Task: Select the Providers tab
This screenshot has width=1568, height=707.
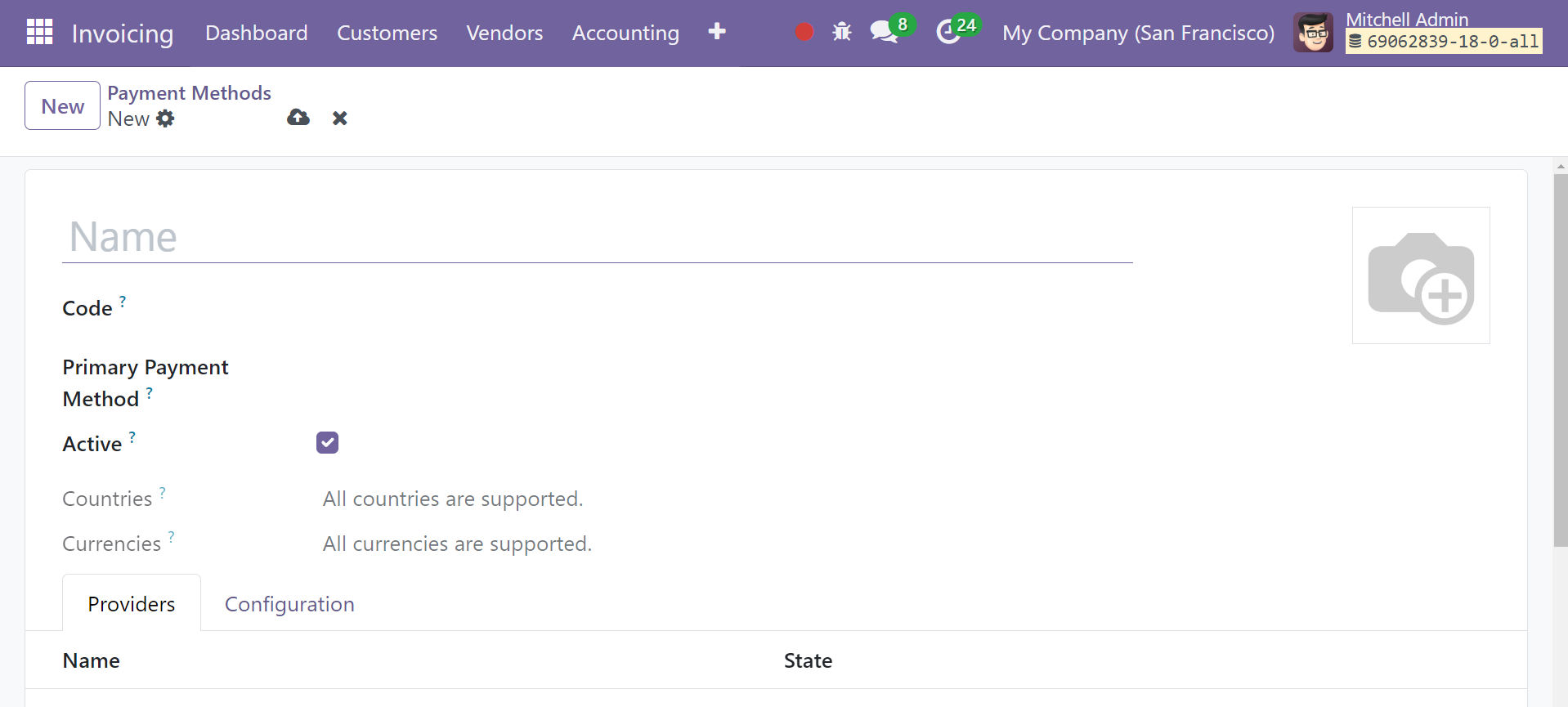Action: click(132, 604)
